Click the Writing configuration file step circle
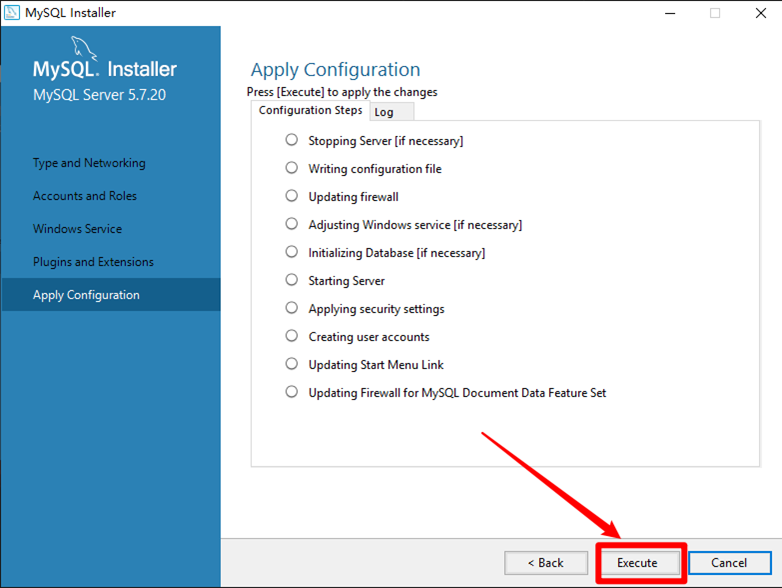The height and width of the screenshot is (588, 782). coord(292,168)
